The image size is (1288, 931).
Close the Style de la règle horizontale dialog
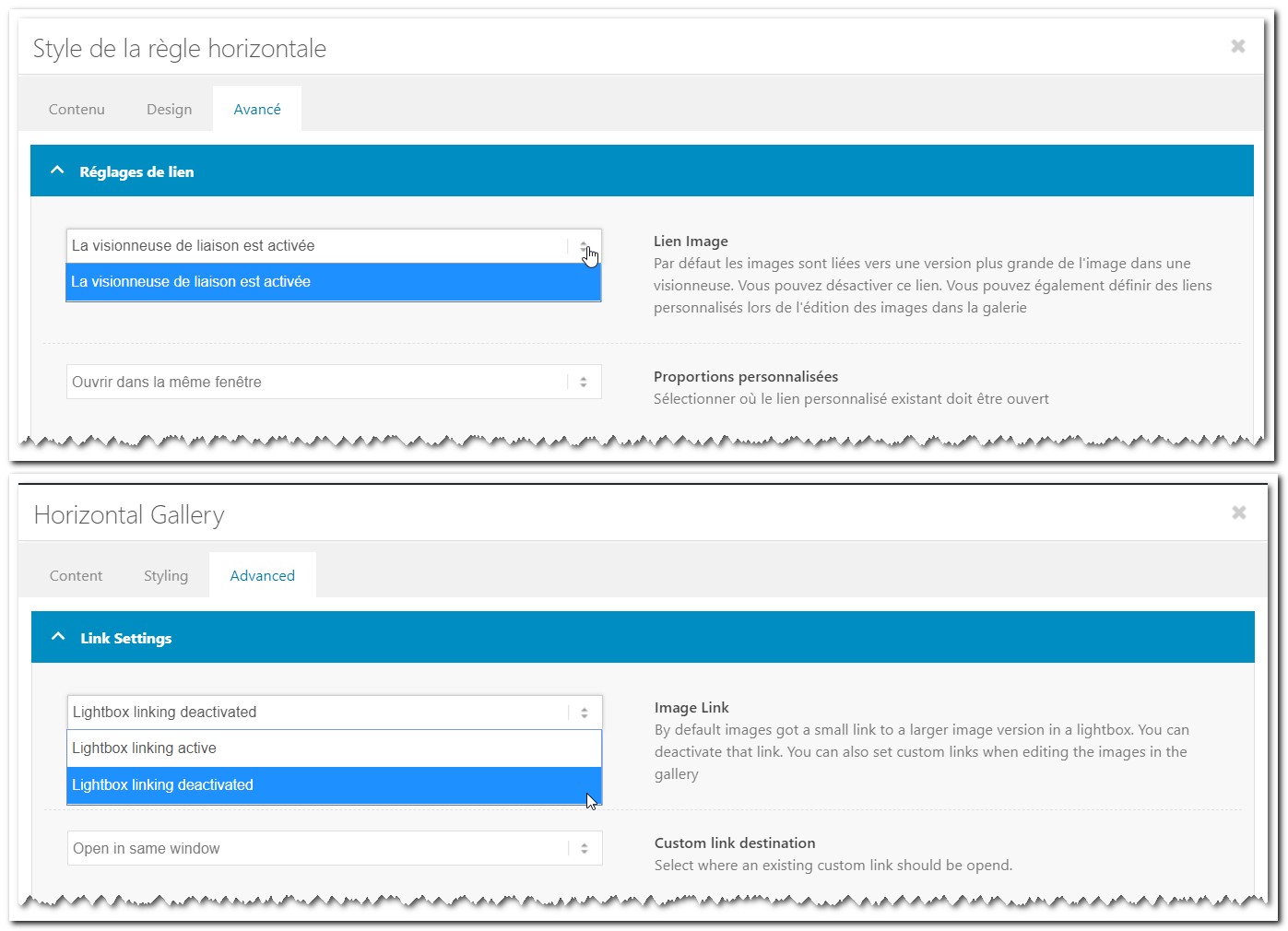click(x=1238, y=46)
